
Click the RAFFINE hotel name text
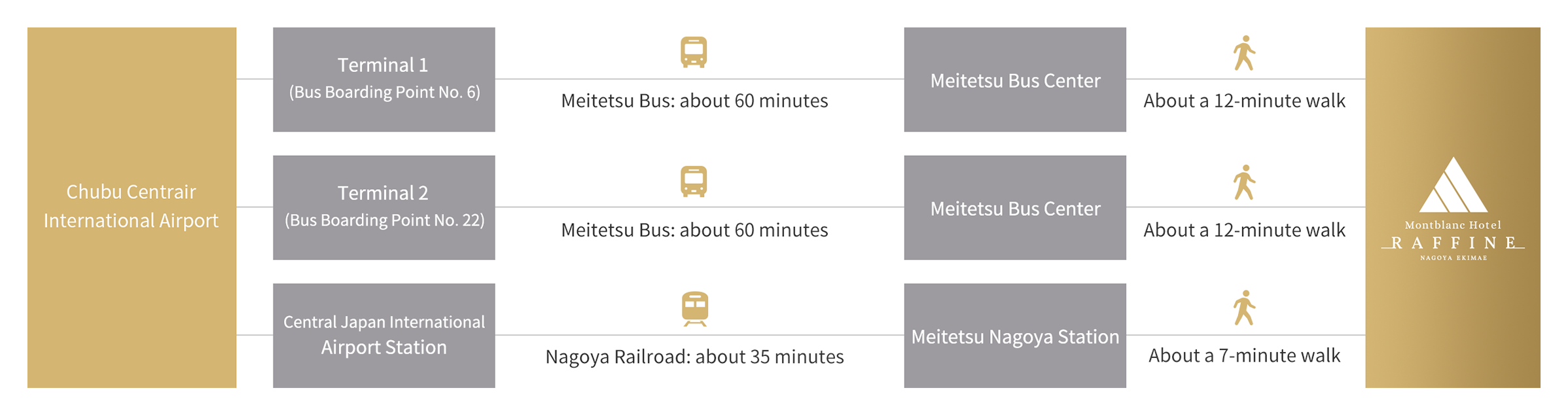coord(1453,243)
